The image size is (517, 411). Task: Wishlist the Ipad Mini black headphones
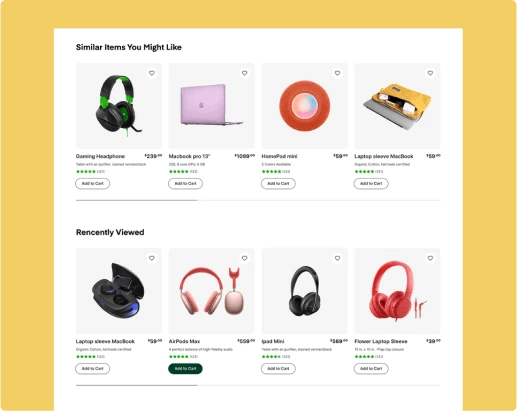[x=337, y=258]
